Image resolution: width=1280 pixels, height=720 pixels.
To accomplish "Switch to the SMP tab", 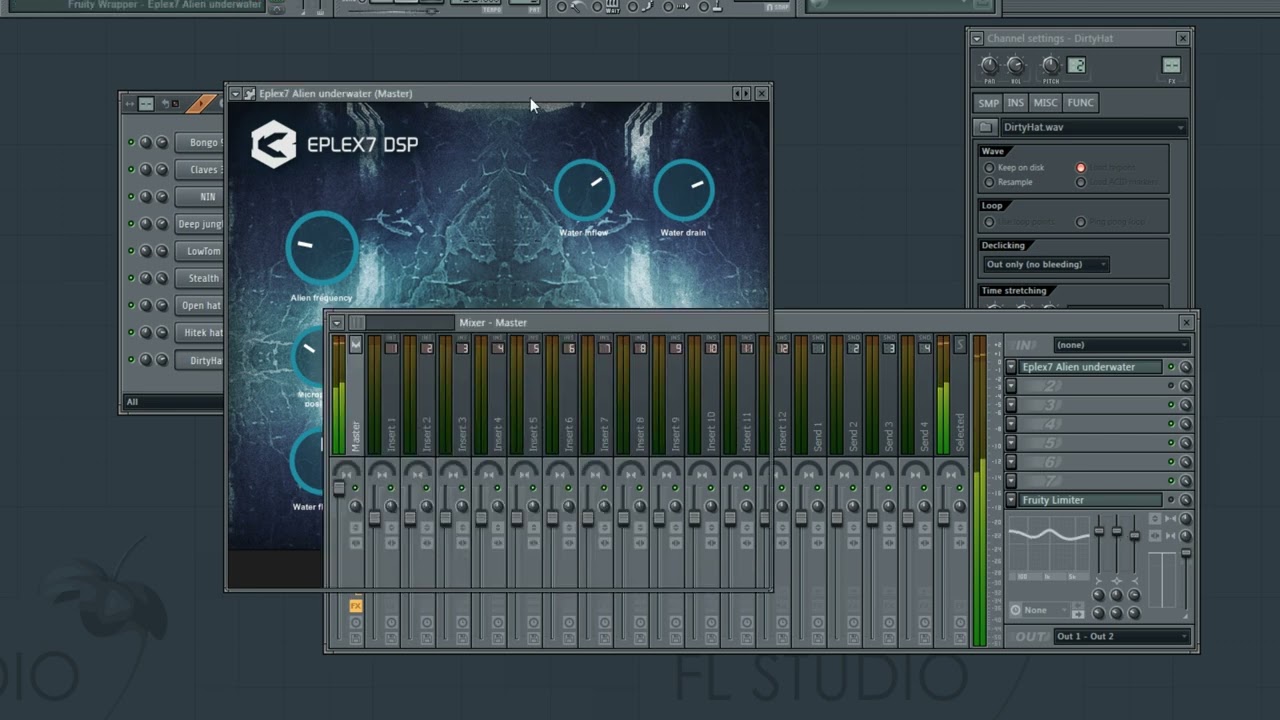I will click(x=988, y=103).
